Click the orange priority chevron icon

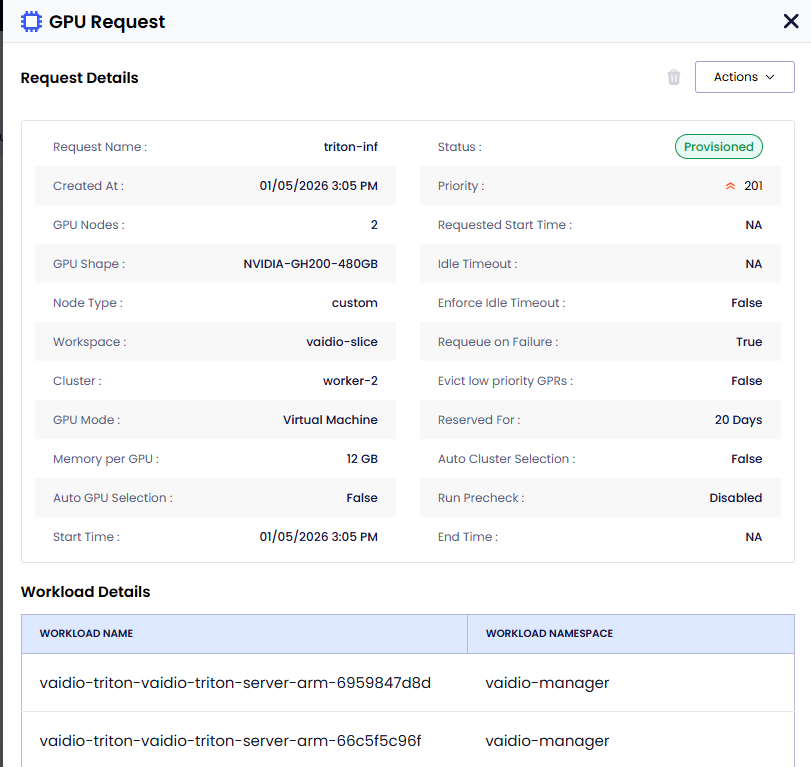click(x=730, y=186)
